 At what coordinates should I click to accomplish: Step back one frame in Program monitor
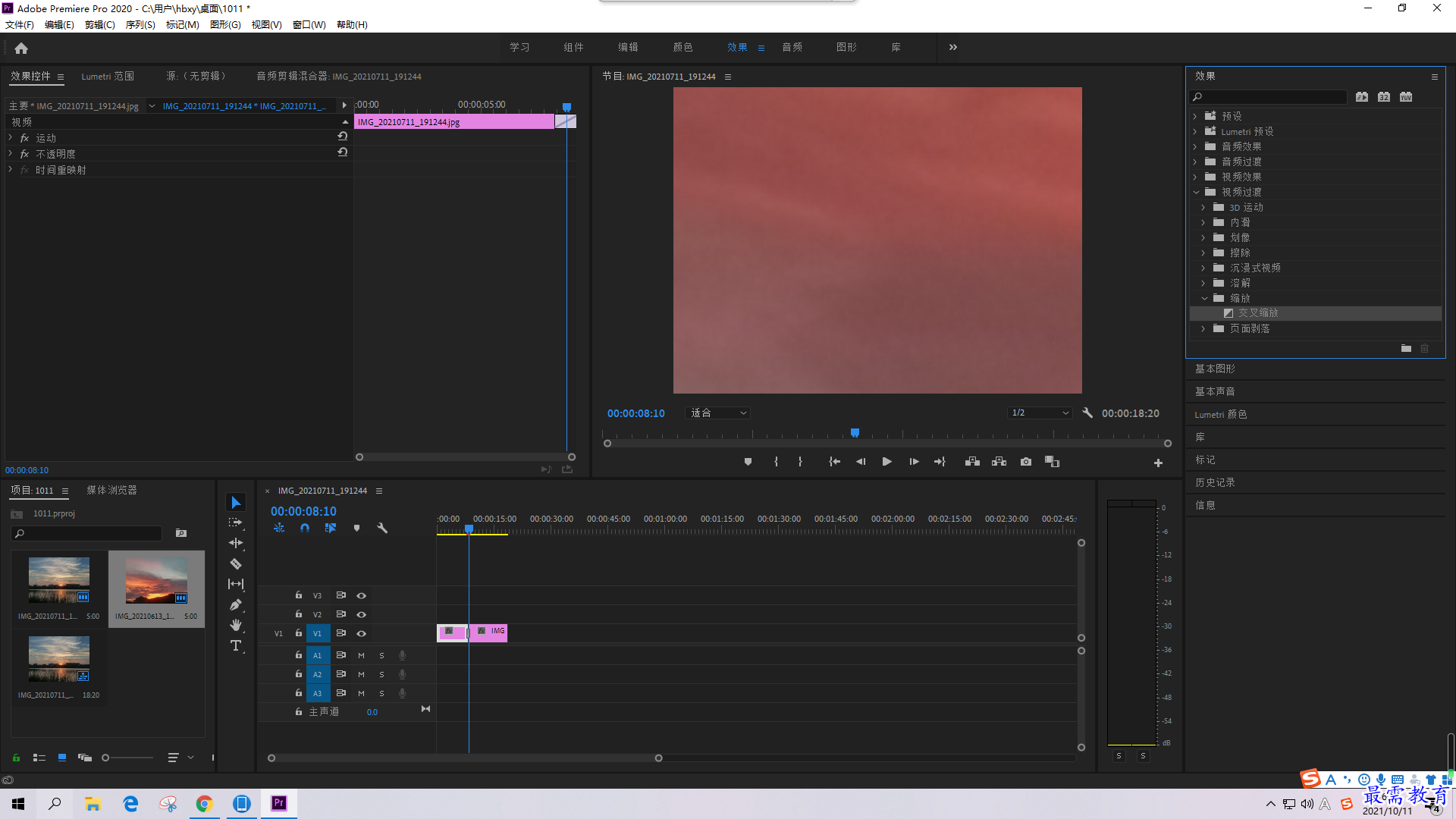pyautogui.click(x=860, y=462)
